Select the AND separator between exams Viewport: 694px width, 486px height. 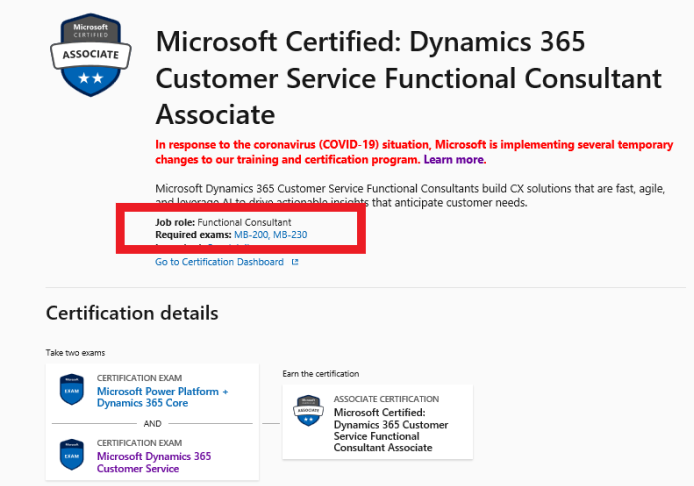tap(152, 424)
